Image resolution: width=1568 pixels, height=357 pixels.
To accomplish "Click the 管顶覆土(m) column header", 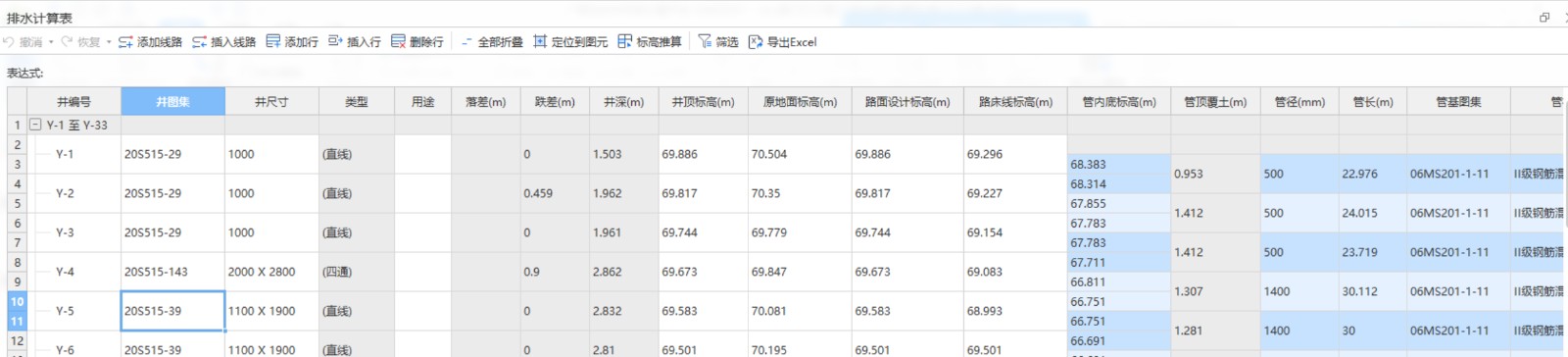I will tap(1215, 102).
